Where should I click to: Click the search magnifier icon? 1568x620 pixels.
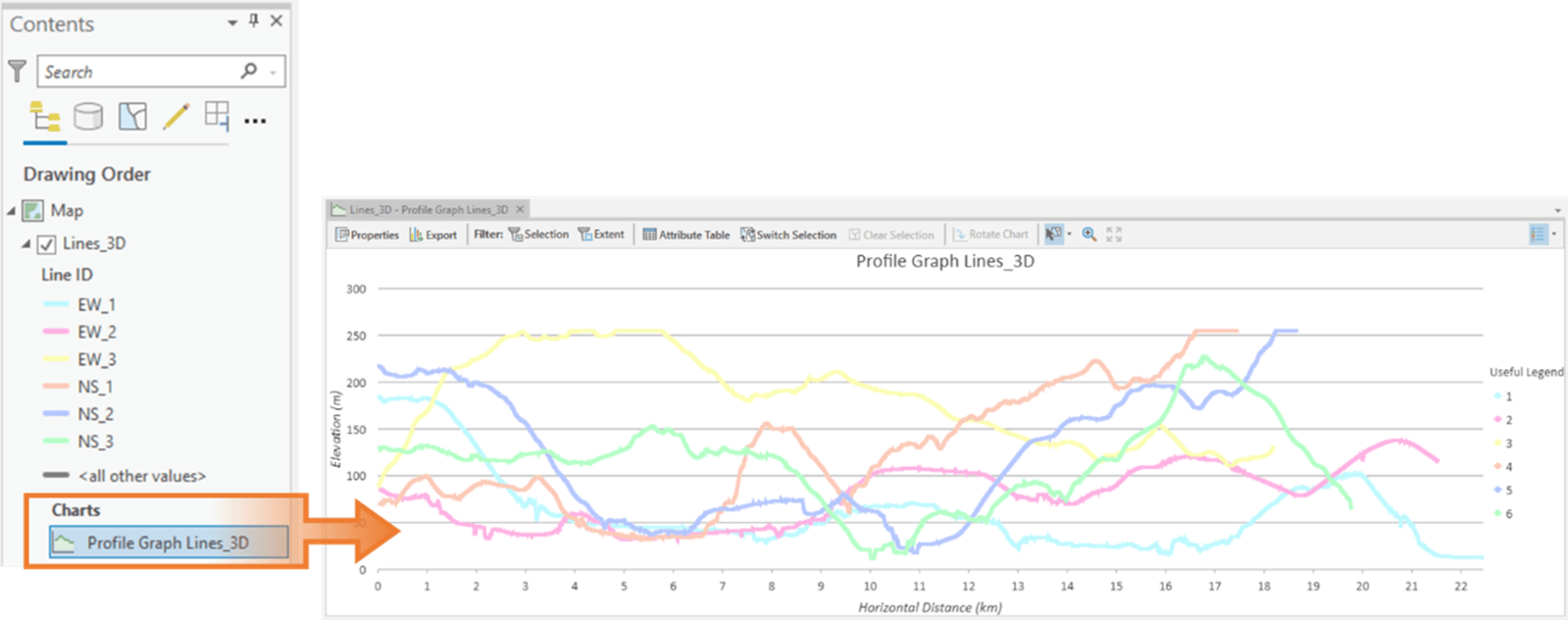[x=249, y=70]
